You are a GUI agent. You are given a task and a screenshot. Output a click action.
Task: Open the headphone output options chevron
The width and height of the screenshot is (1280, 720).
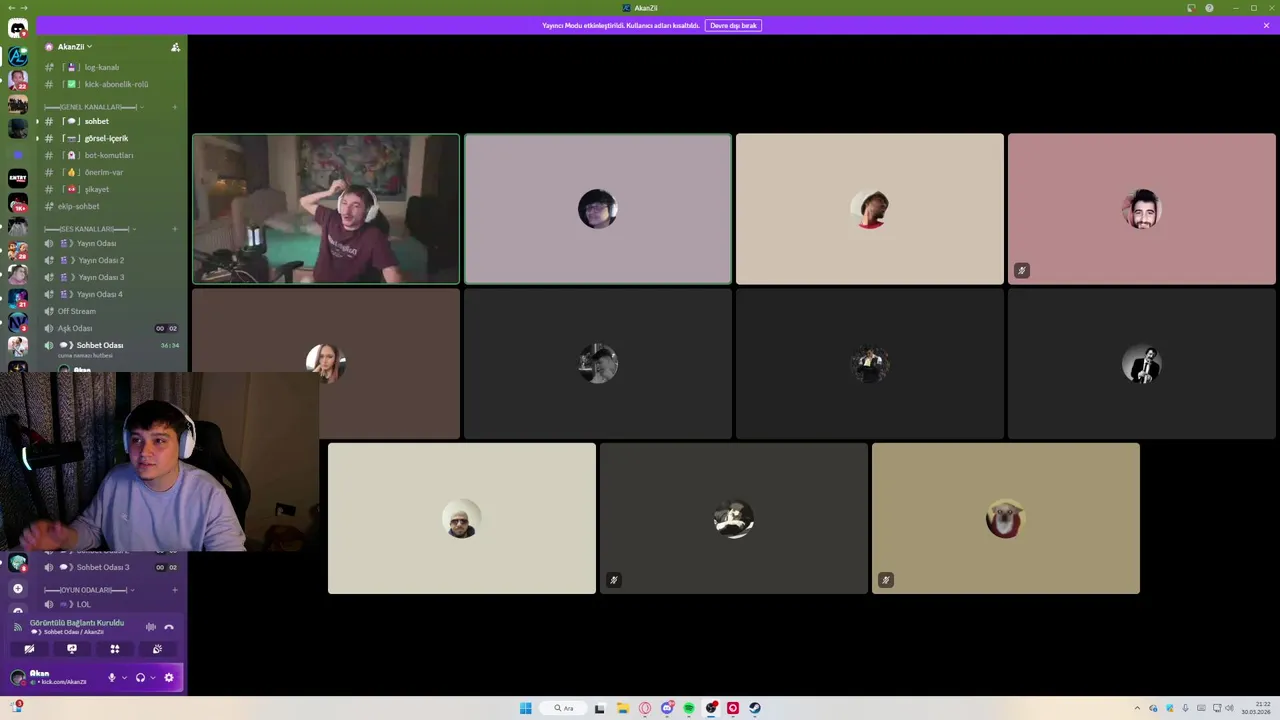tap(152, 677)
